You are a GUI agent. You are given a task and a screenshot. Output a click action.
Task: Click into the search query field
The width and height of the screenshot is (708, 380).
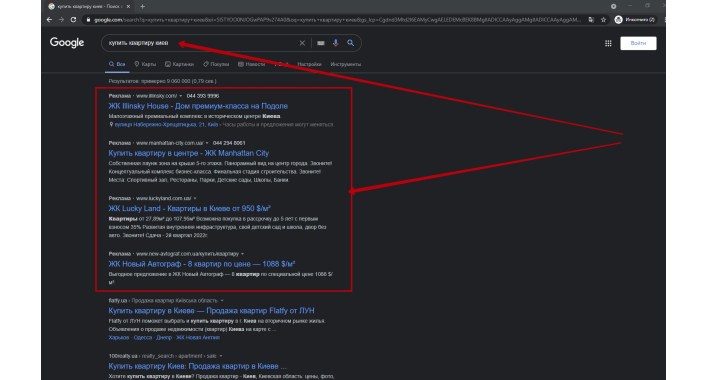pos(201,43)
